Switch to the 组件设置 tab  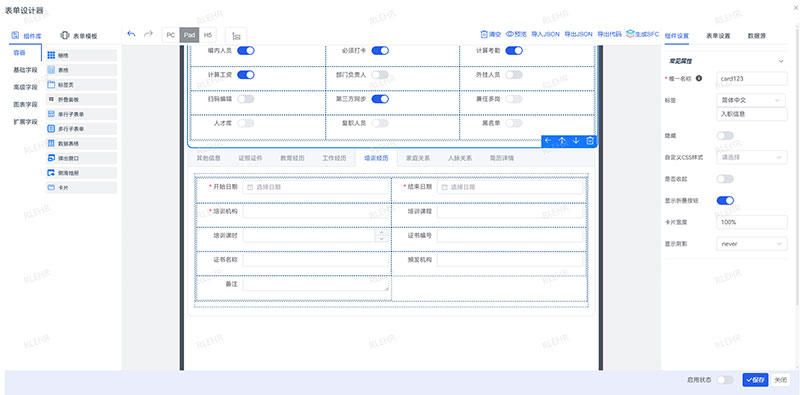click(x=677, y=36)
